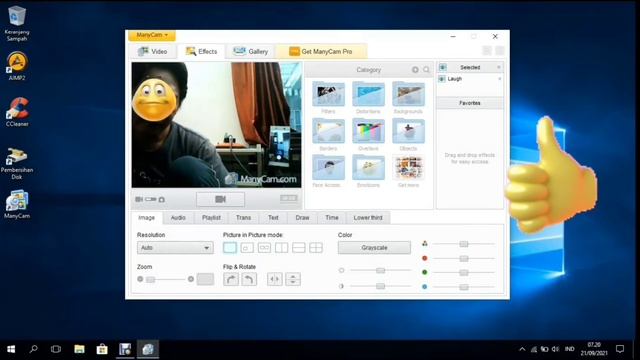Image resolution: width=640 pixels, height=360 pixels.
Task: Select single full-frame Picture in Picture mode
Action: [x=230, y=248]
